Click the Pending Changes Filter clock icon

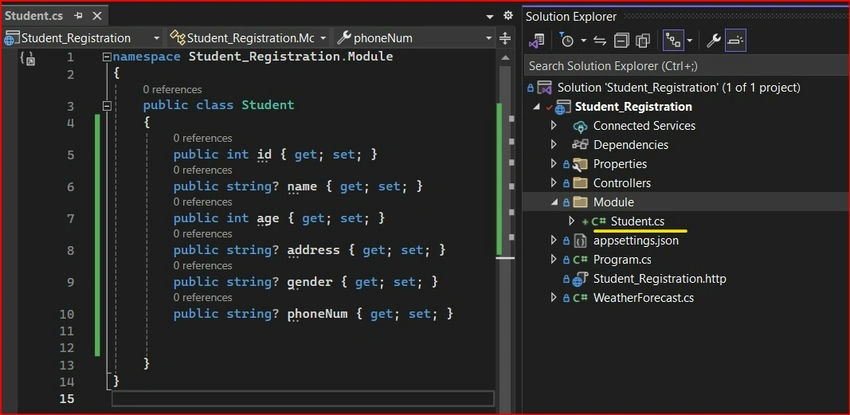567,41
